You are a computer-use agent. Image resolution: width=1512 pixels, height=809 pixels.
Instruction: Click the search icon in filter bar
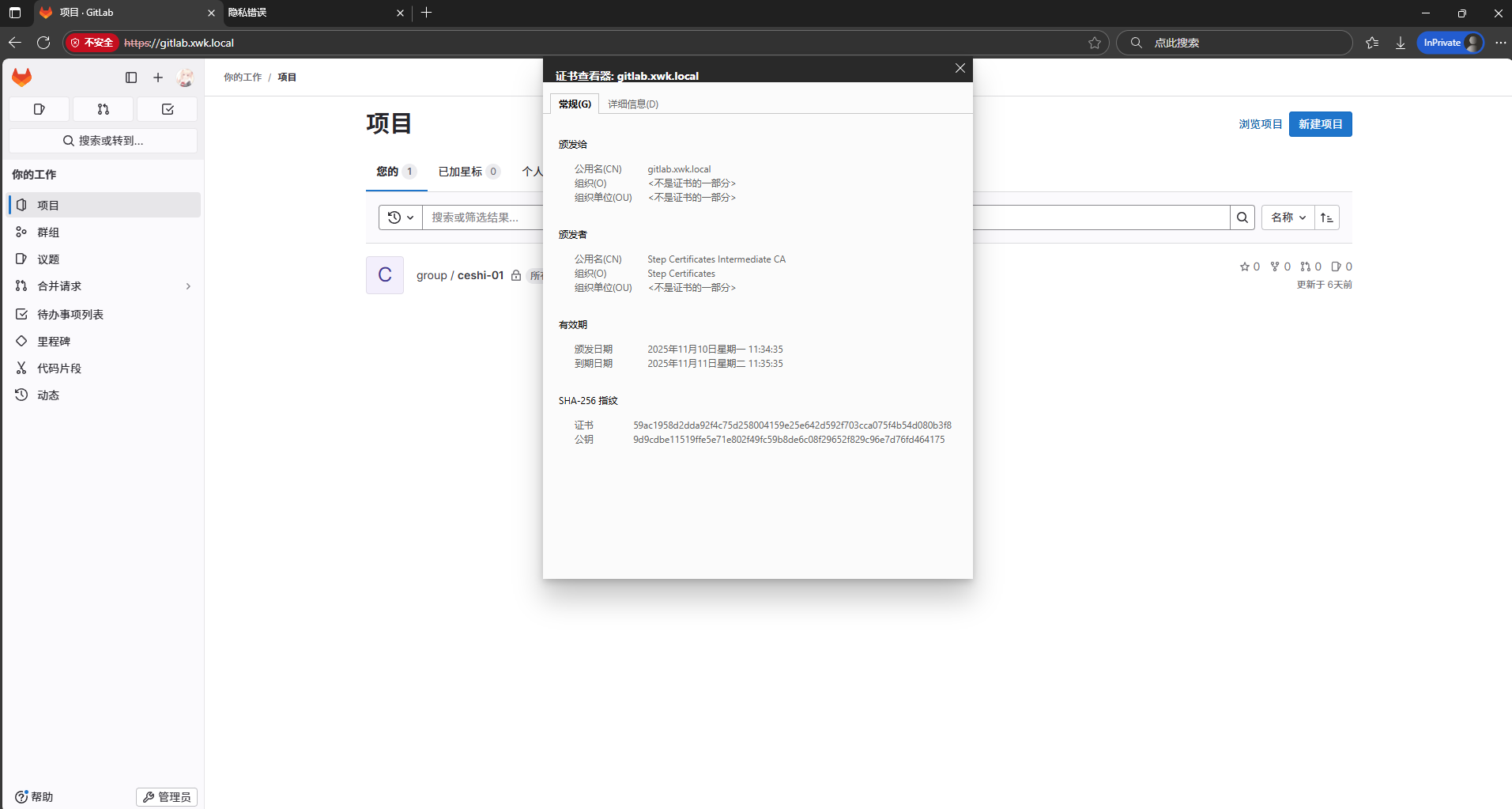(x=1242, y=217)
